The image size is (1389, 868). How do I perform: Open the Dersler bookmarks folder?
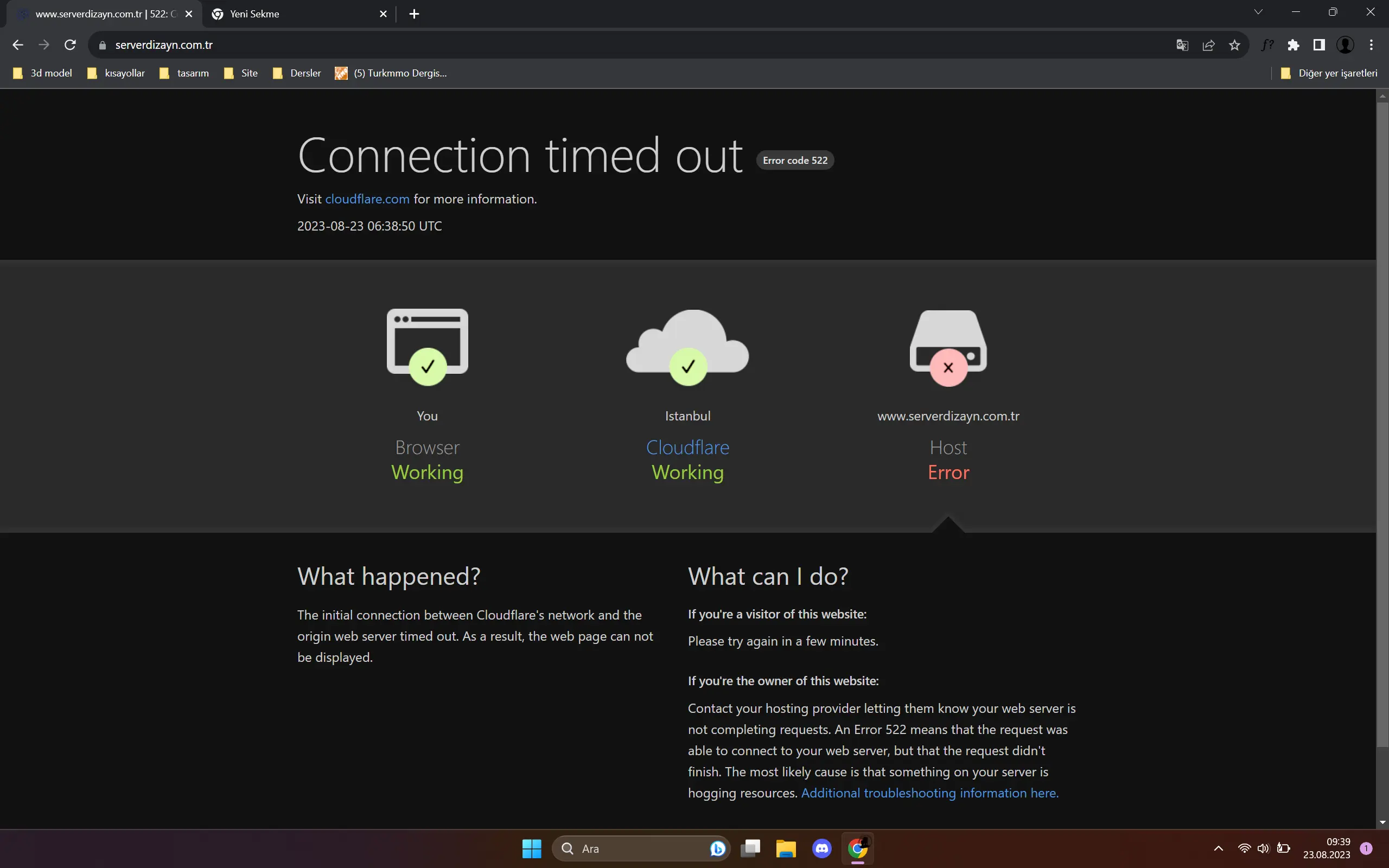[x=297, y=73]
